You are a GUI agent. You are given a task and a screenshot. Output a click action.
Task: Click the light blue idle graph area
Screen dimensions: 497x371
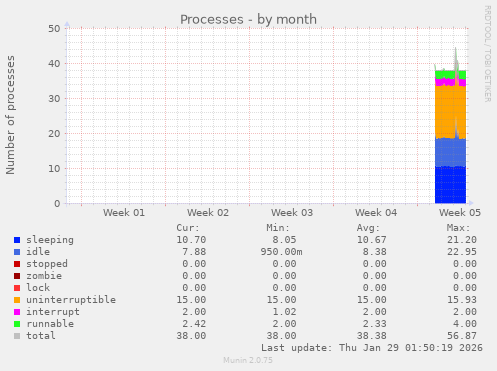[x=450, y=153]
